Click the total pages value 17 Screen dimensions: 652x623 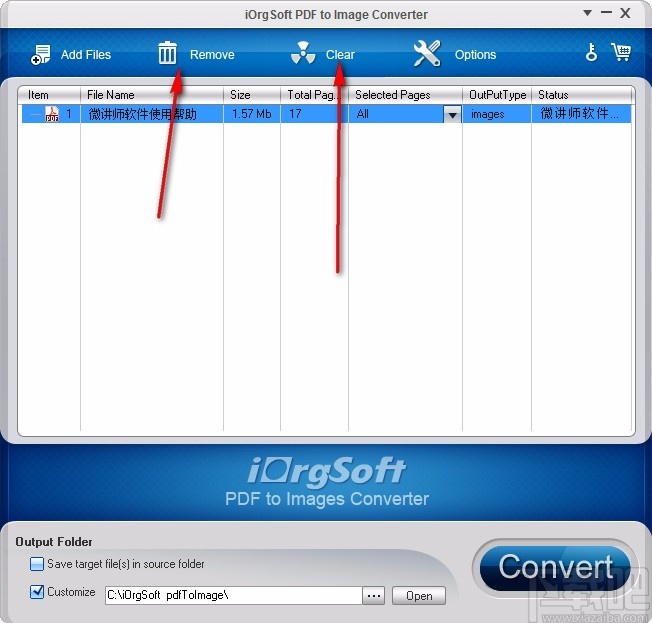point(295,114)
